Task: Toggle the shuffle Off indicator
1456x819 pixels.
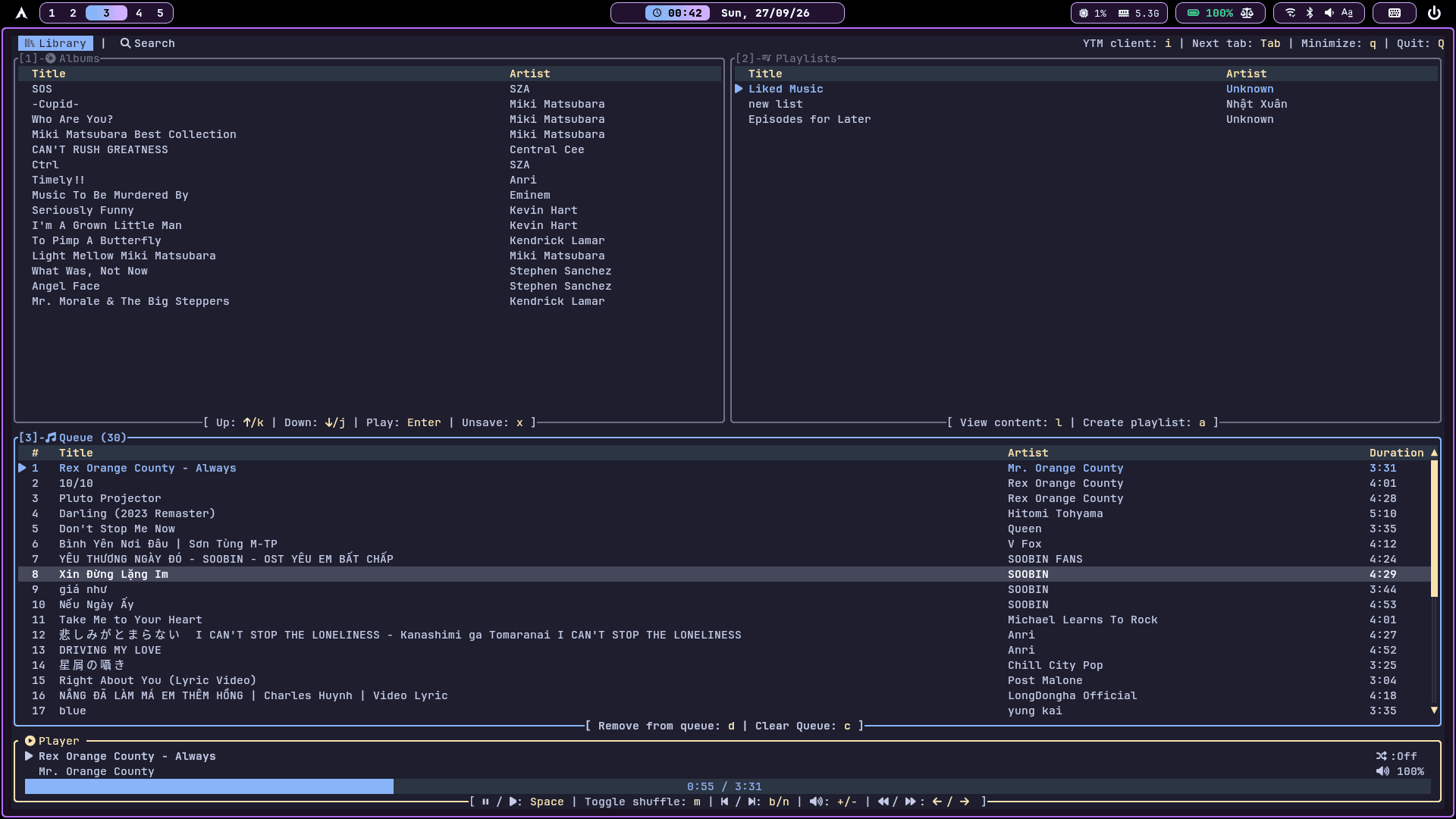Action: (x=1396, y=756)
